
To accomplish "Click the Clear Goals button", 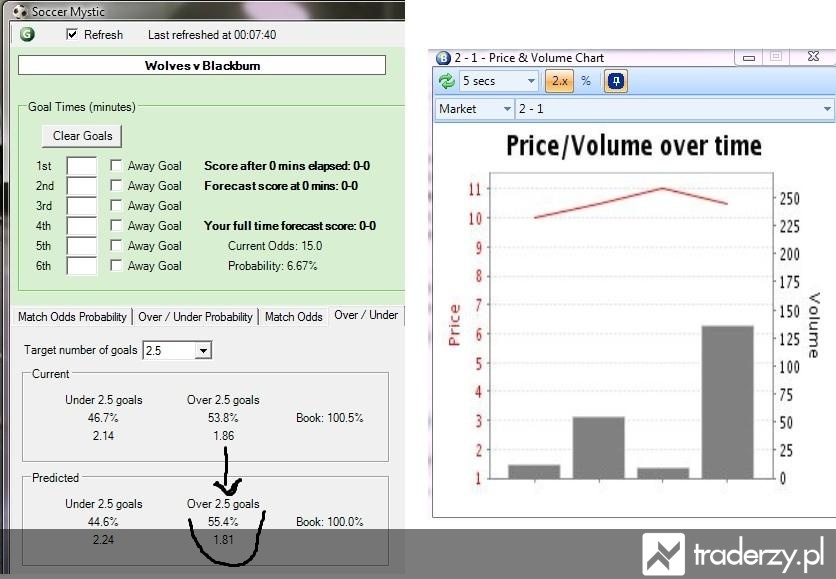I will [x=82, y=136].
